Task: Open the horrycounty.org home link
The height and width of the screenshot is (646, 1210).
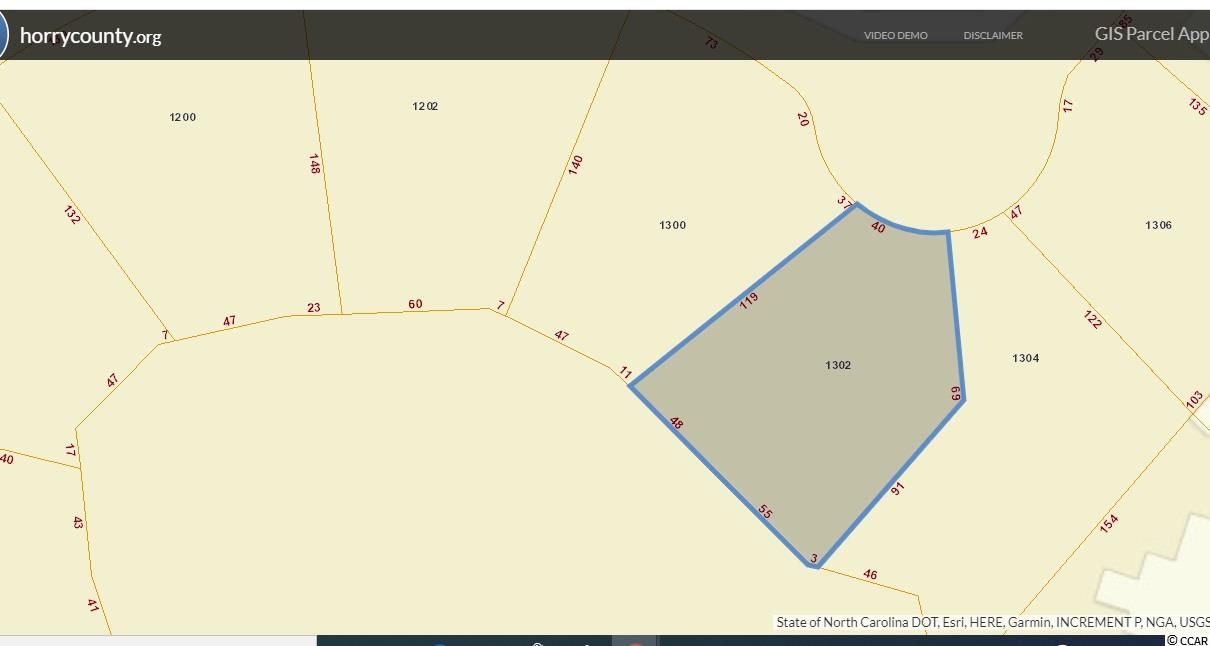Action: (x=90, y=37)
